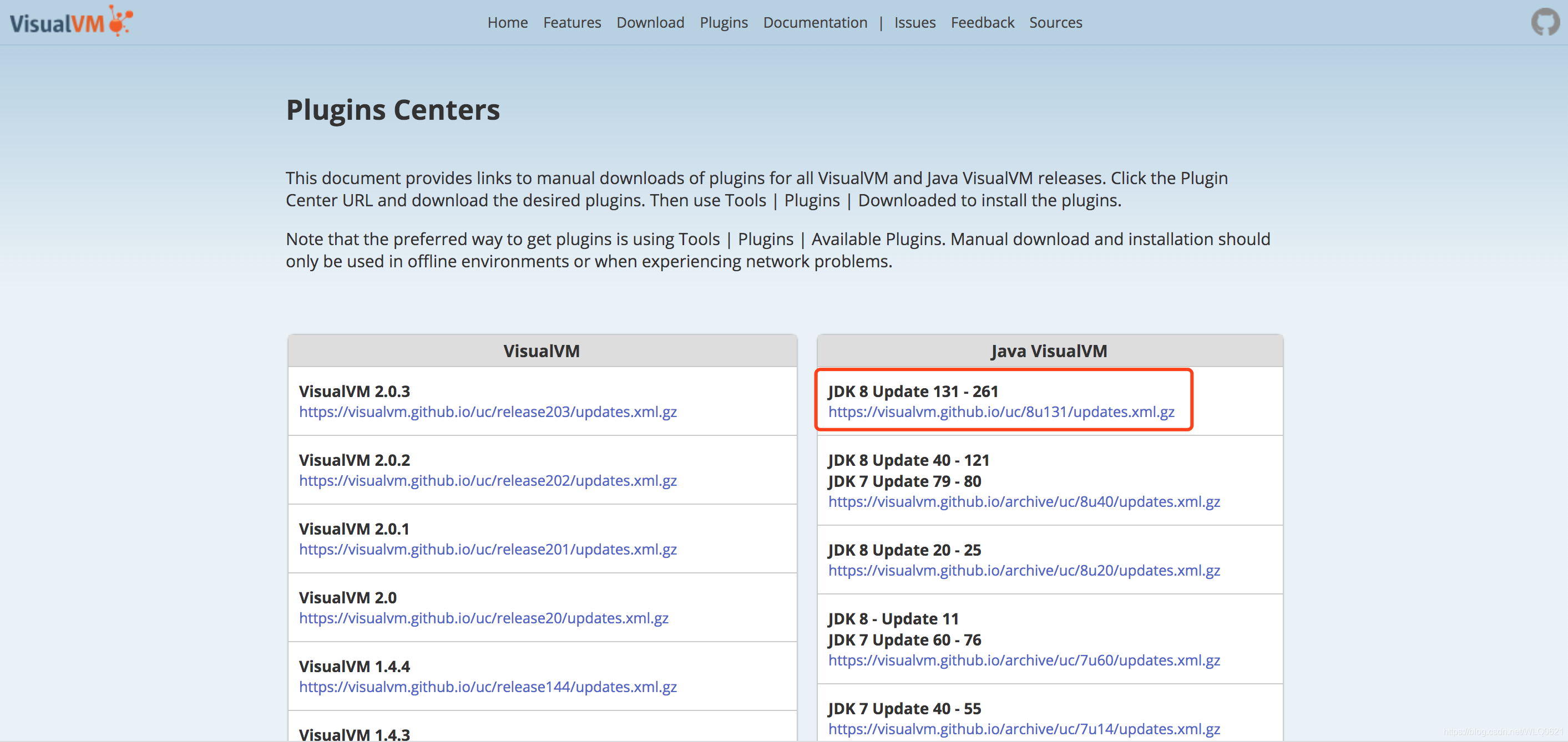Viewport: 1568px width, 742px height.
Task: Open VisualVM 1.4.4 release144 updates link
Action: pyautogui.click(x=488, y=687)
